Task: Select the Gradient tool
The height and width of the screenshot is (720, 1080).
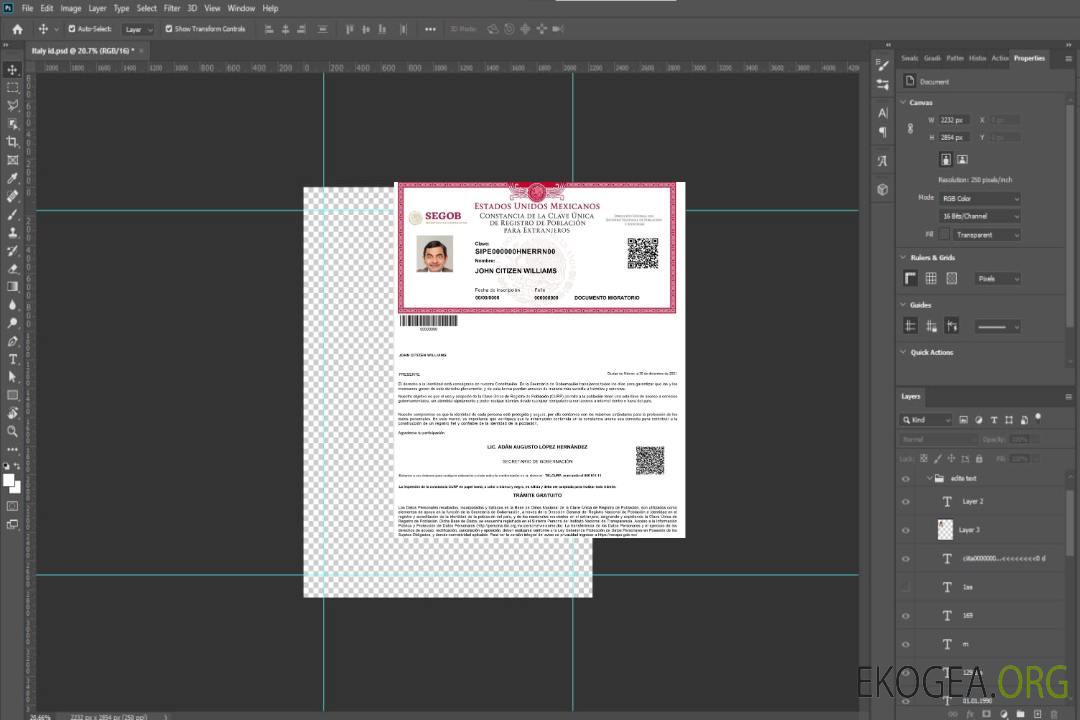Action: click(x=12, y=287)
